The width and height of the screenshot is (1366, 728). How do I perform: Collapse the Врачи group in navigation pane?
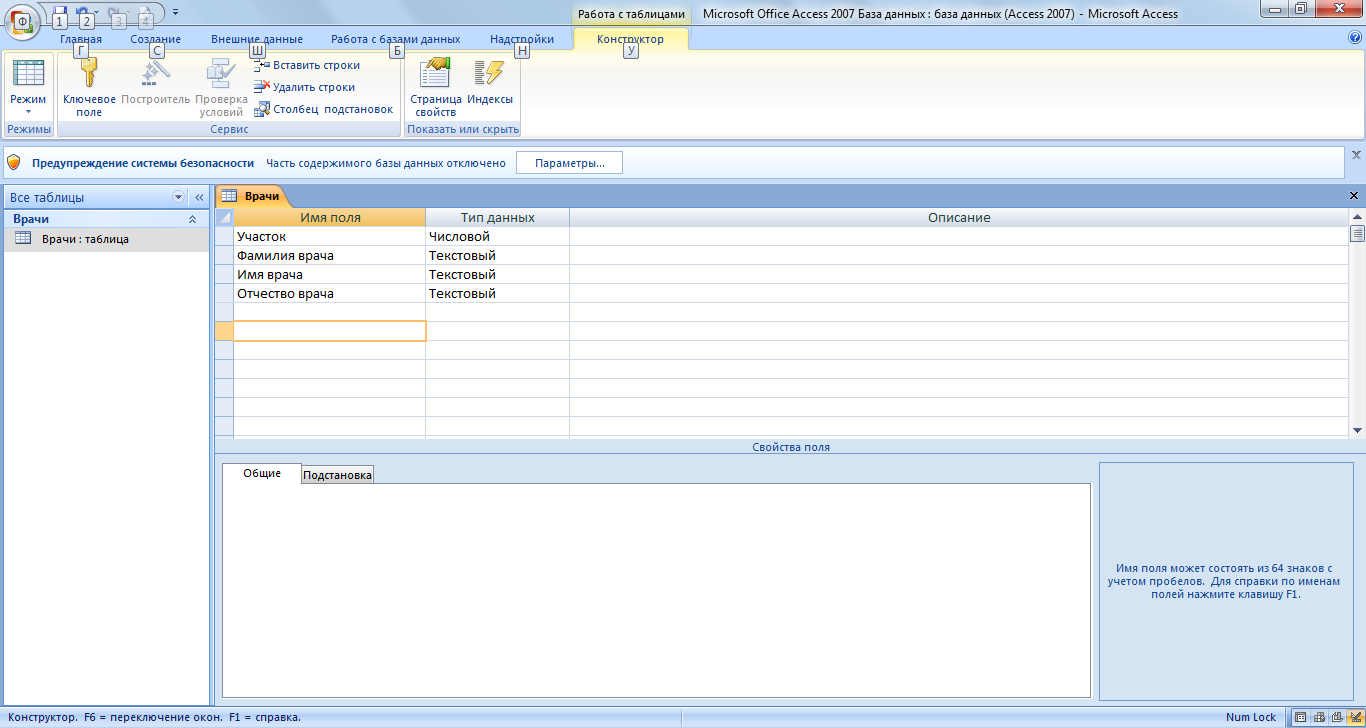coord(192,219)
